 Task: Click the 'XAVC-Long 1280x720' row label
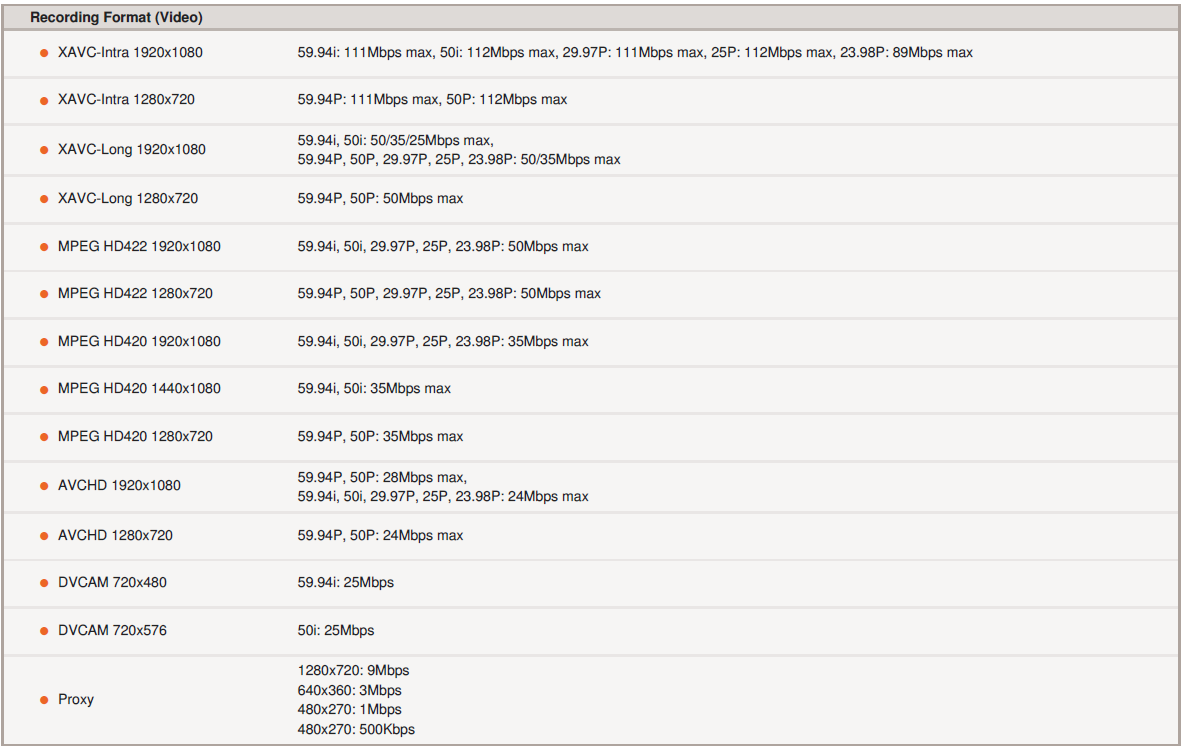pyautogui.click(x=128, y=199)
